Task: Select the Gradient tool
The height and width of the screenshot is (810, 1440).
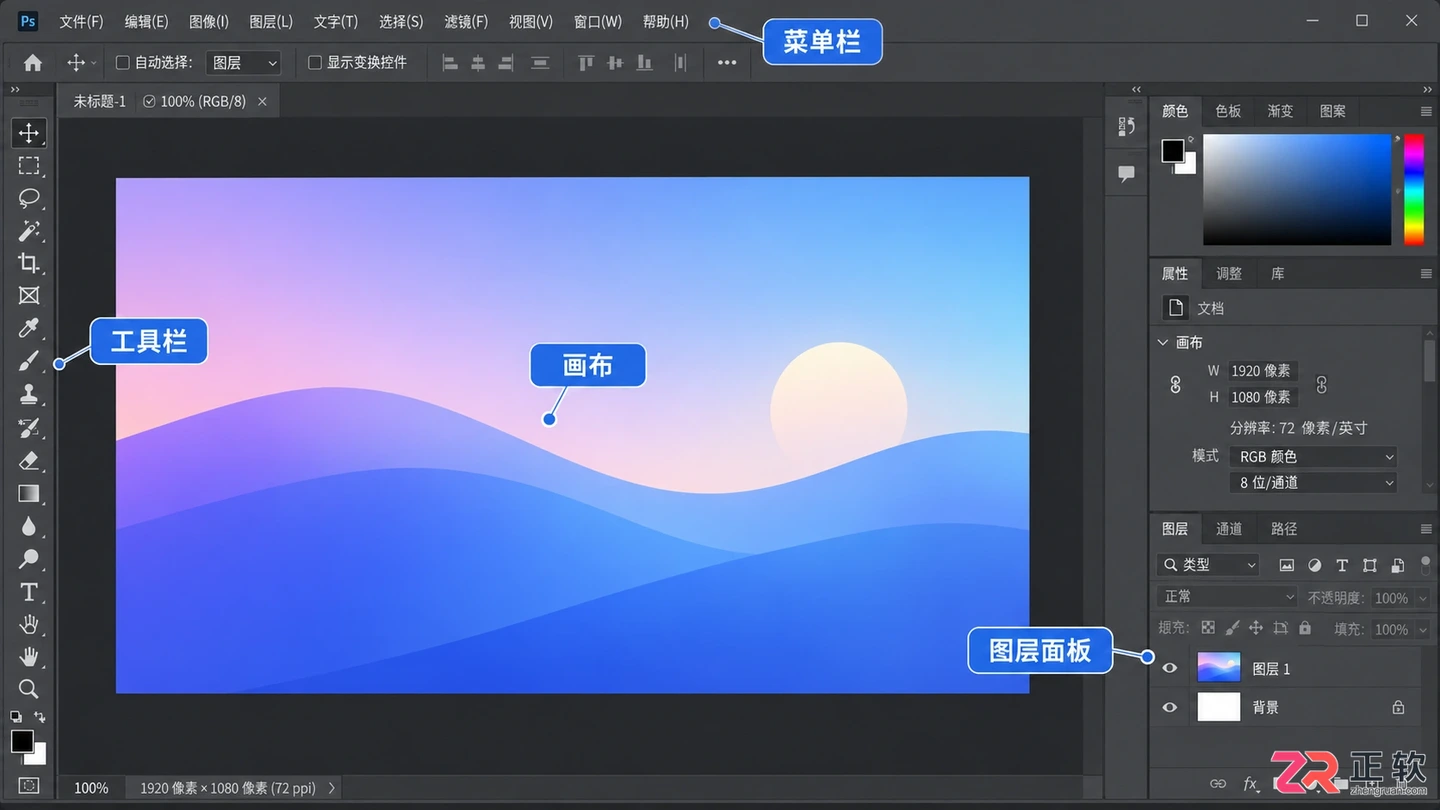Action: pos(29,493)
